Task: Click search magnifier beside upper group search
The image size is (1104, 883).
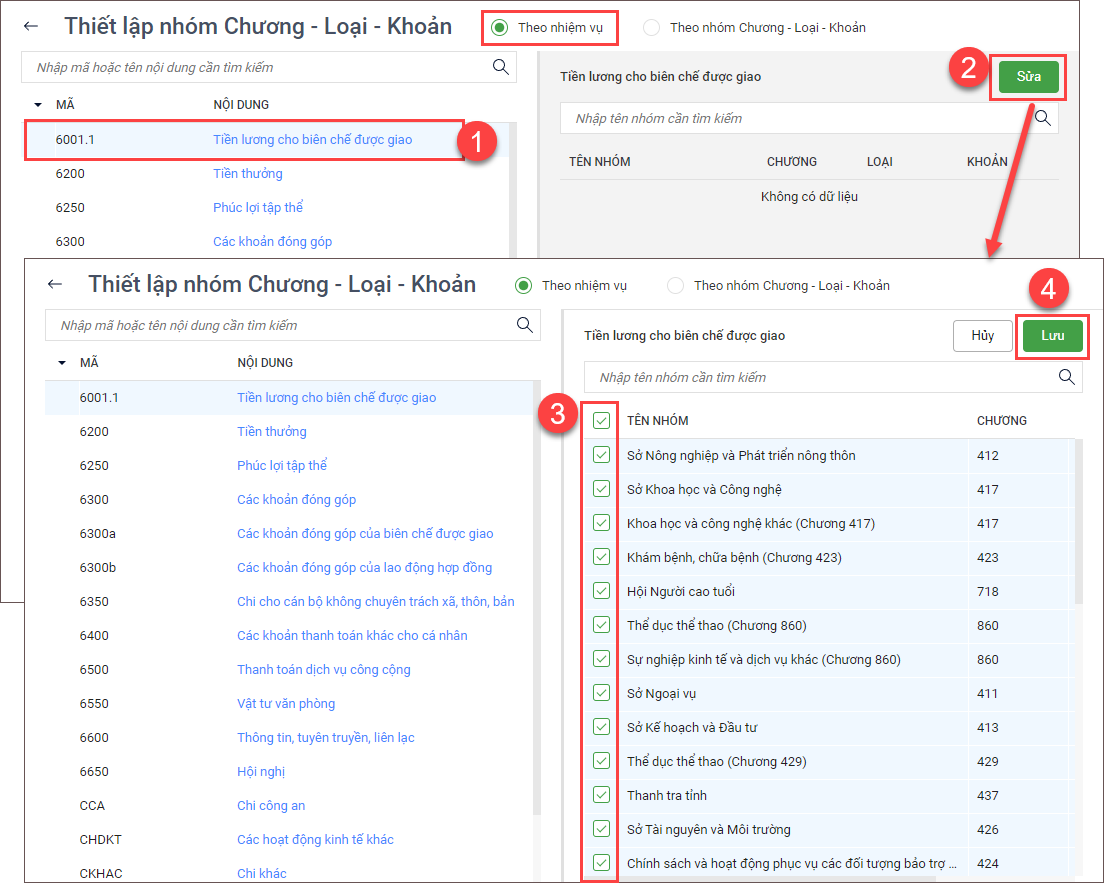Action: point(1043,118)
